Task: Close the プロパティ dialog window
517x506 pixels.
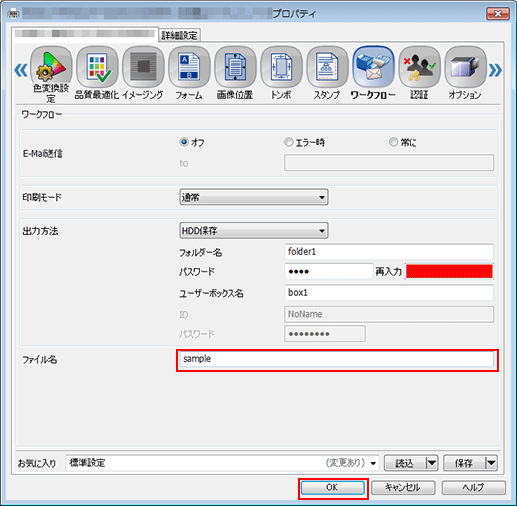Action: coord(498,14)
